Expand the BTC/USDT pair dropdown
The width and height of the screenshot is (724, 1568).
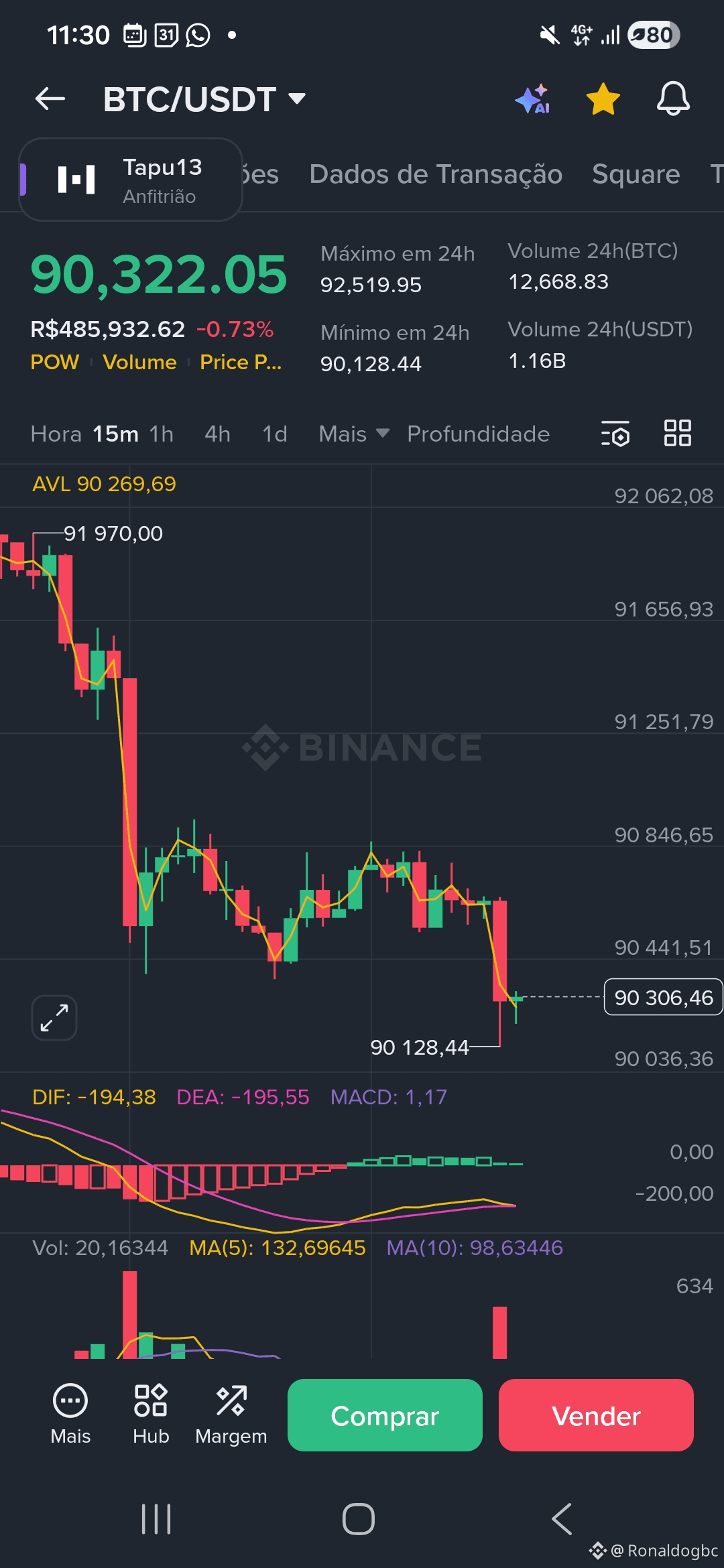pos(297,99)
